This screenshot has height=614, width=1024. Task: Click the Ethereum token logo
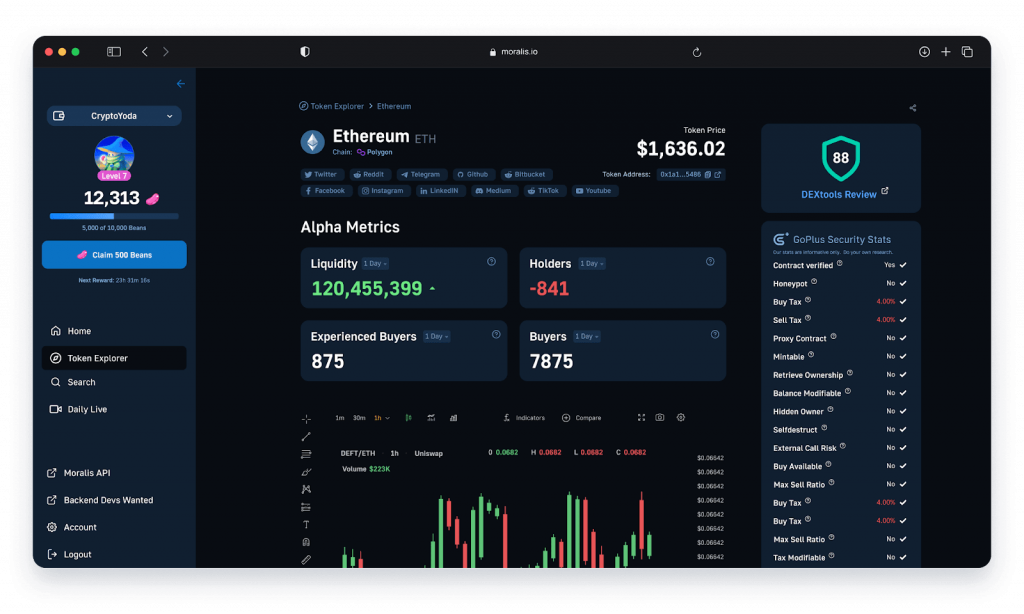pyautogui.click(x=313, y=142)
